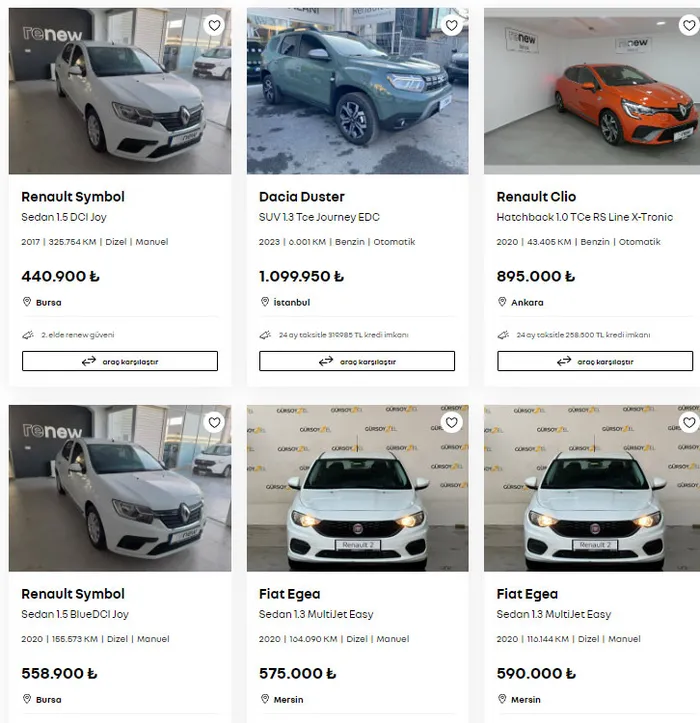The width and height of the screenshot is (700, 723).
Task: View photo of 2017 Renault Symbol
Action: tap(120, 91)
